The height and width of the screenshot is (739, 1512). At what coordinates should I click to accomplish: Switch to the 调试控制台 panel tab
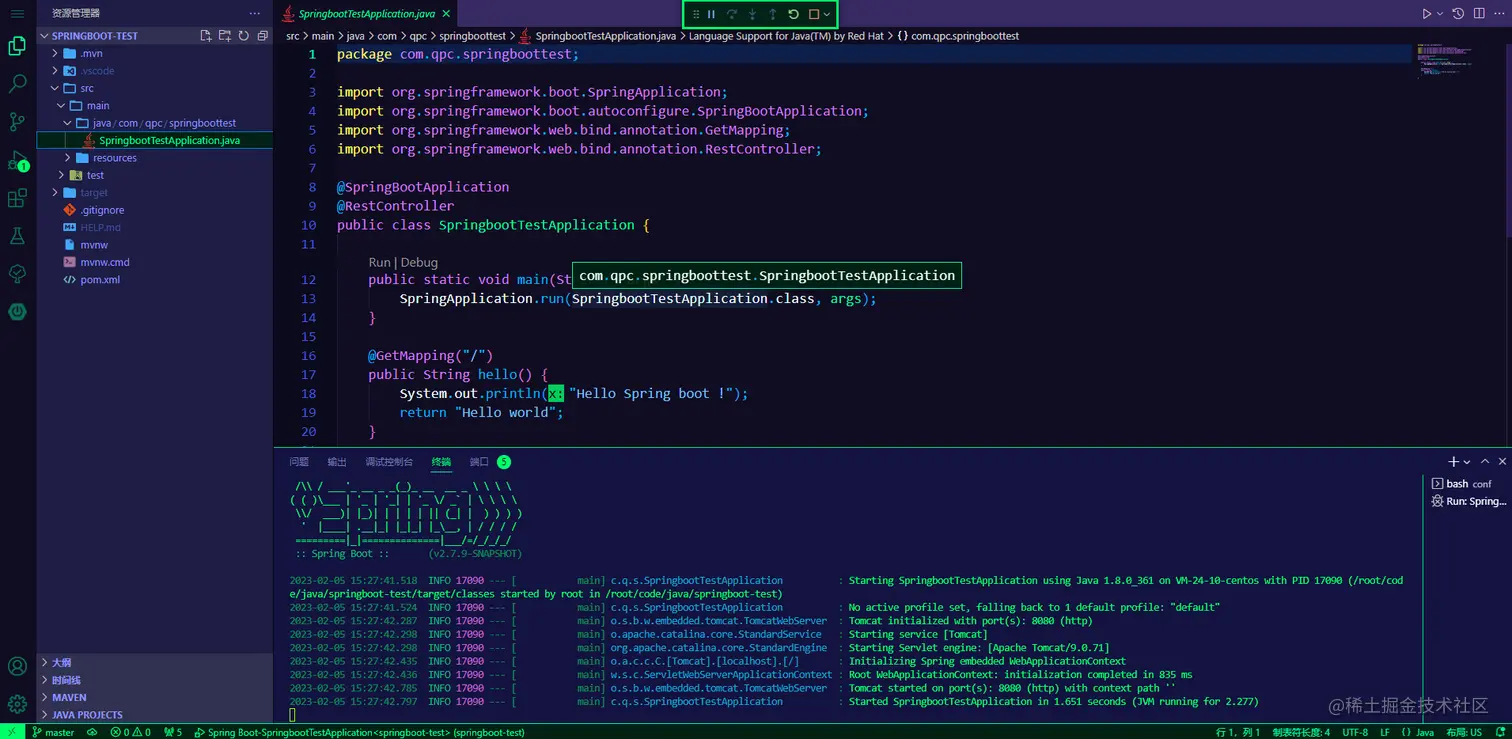coord(389,462)
